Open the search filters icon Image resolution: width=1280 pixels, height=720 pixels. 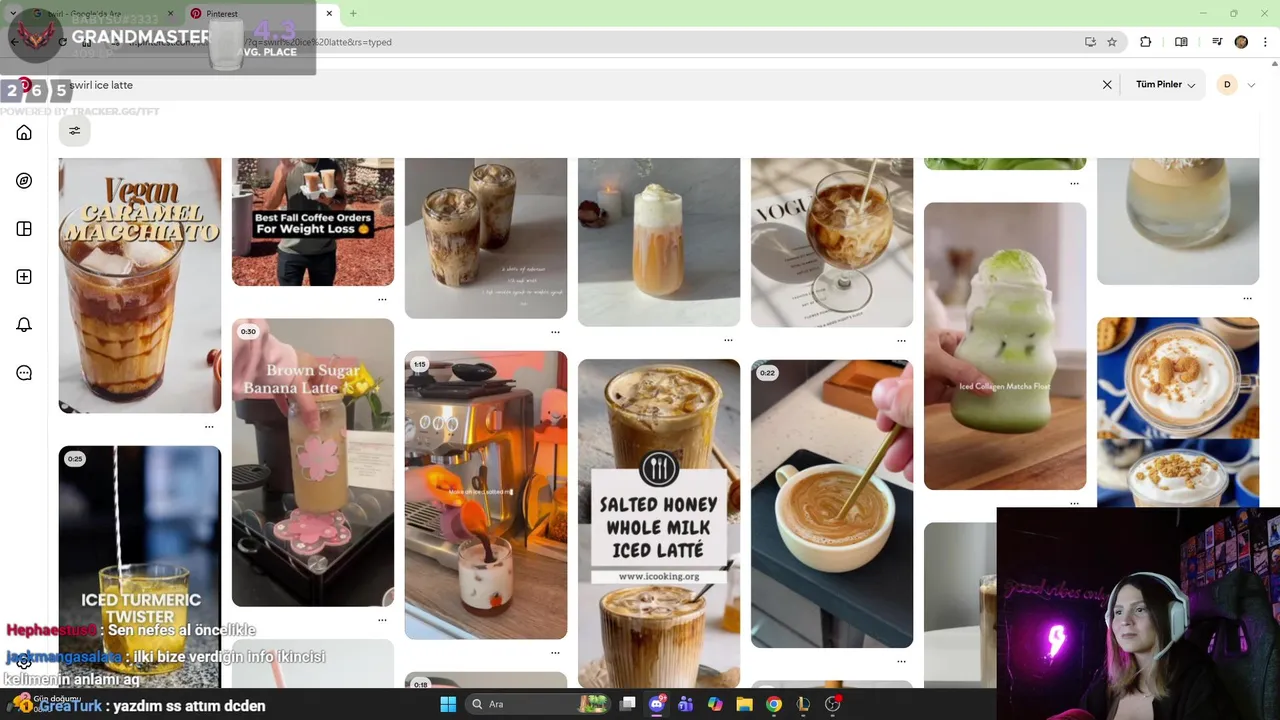tap(74, 131)
